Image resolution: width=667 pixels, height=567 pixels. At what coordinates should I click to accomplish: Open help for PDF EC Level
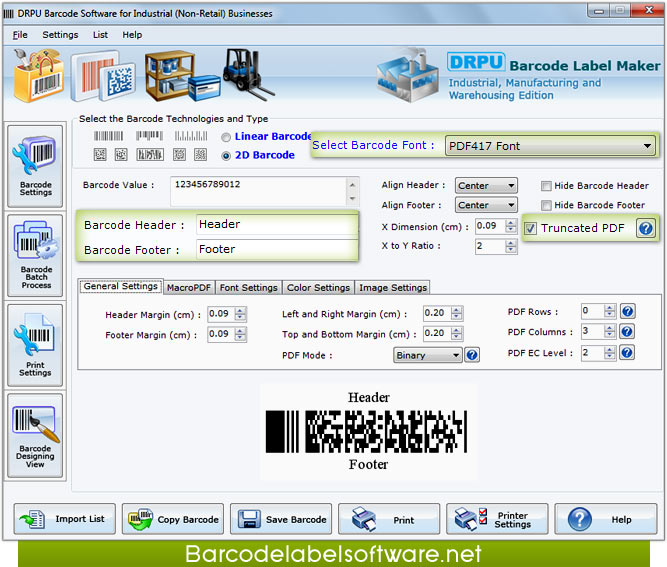coord(627,352)
